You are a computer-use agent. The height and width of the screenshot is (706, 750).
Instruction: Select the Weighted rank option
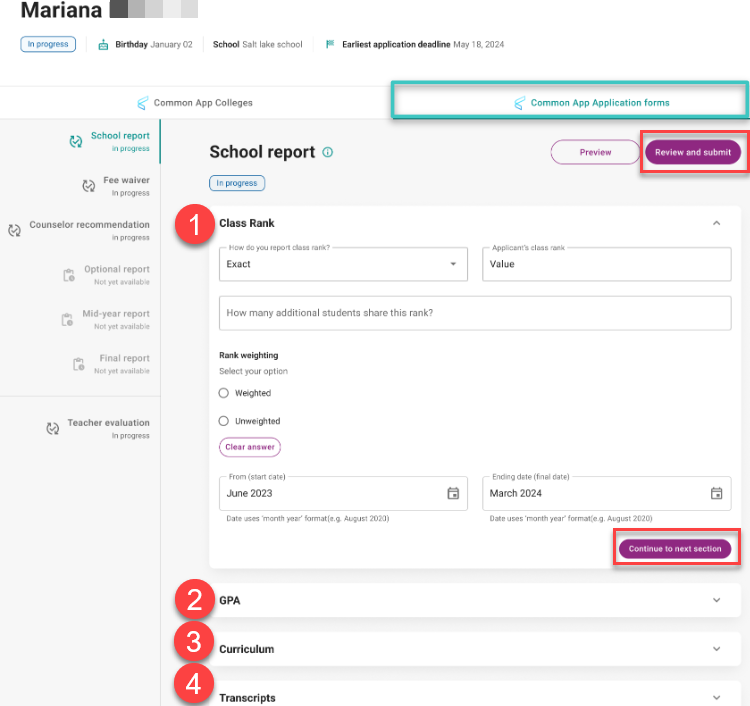(224, 393)
